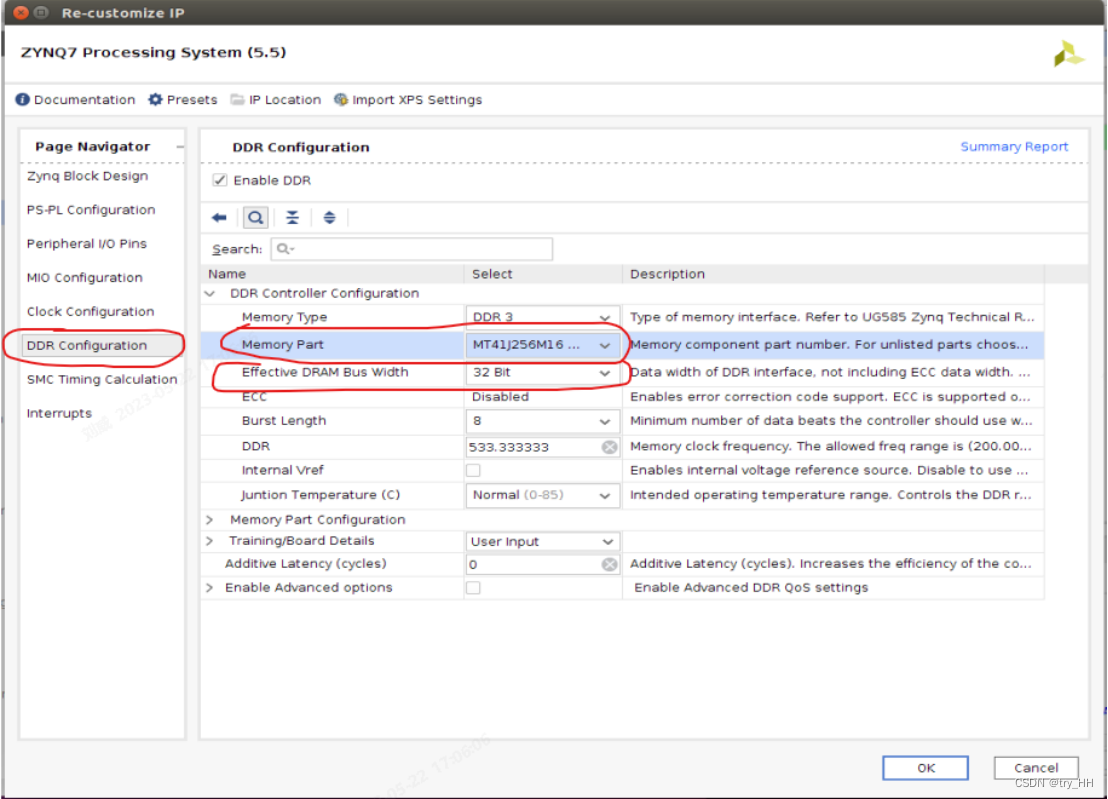
Task: Expand the Enable Advanced options group
Action: [210, 588]
